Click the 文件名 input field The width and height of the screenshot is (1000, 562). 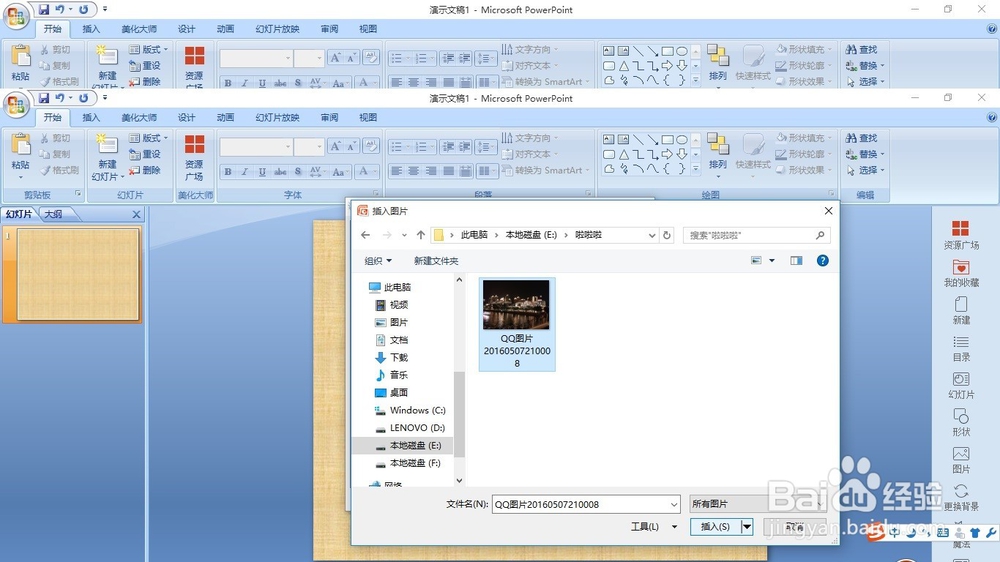tap(586, 505)
